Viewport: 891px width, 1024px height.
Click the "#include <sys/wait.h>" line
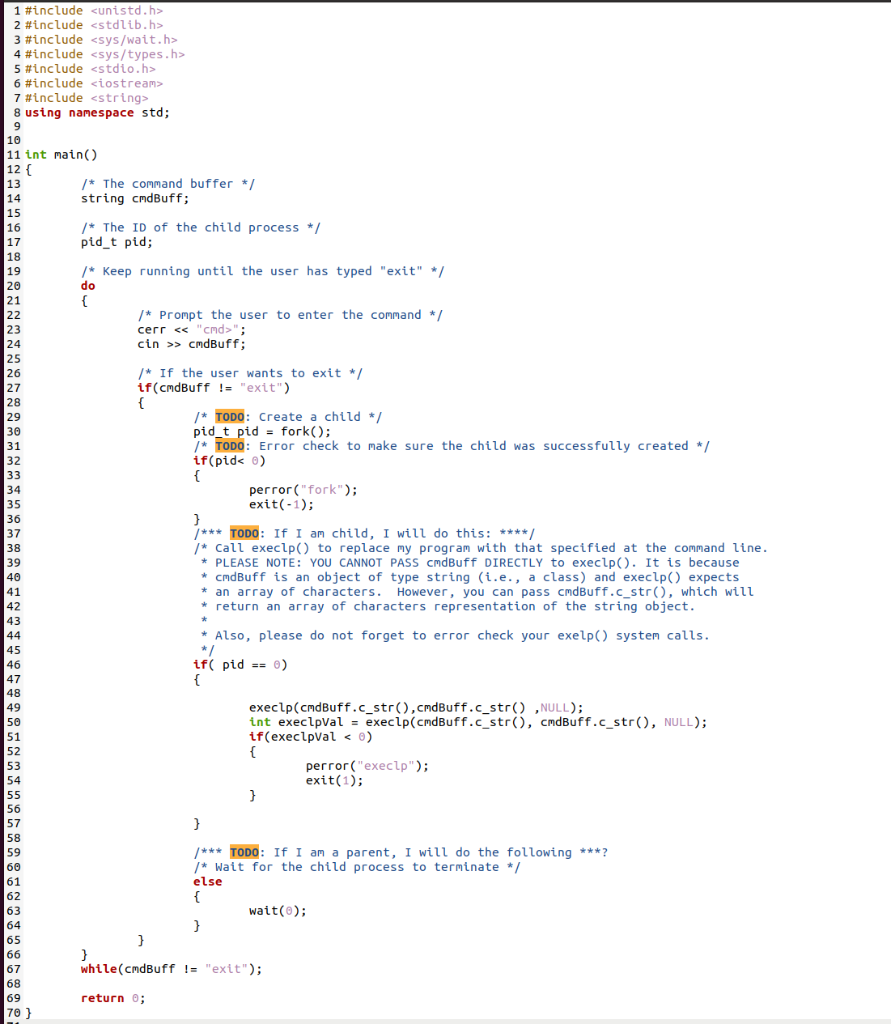click(x=101, y=40)
